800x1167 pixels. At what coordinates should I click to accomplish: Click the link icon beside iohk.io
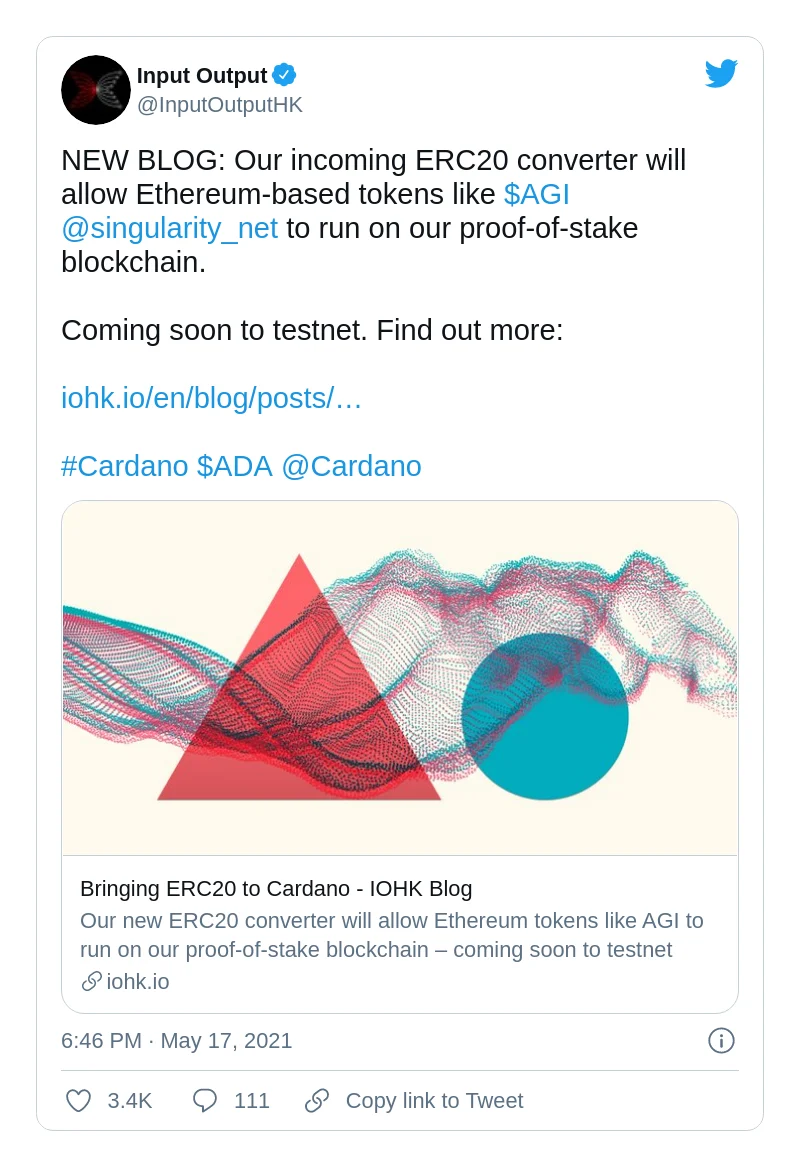point(91,982)
